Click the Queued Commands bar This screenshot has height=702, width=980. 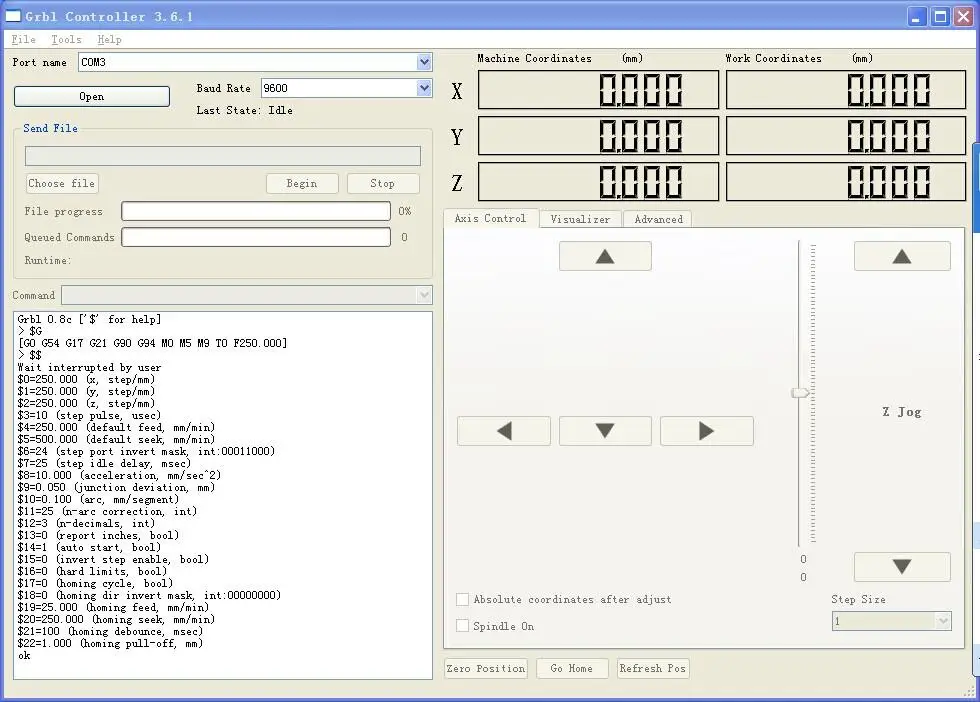[x=256, y=237]
